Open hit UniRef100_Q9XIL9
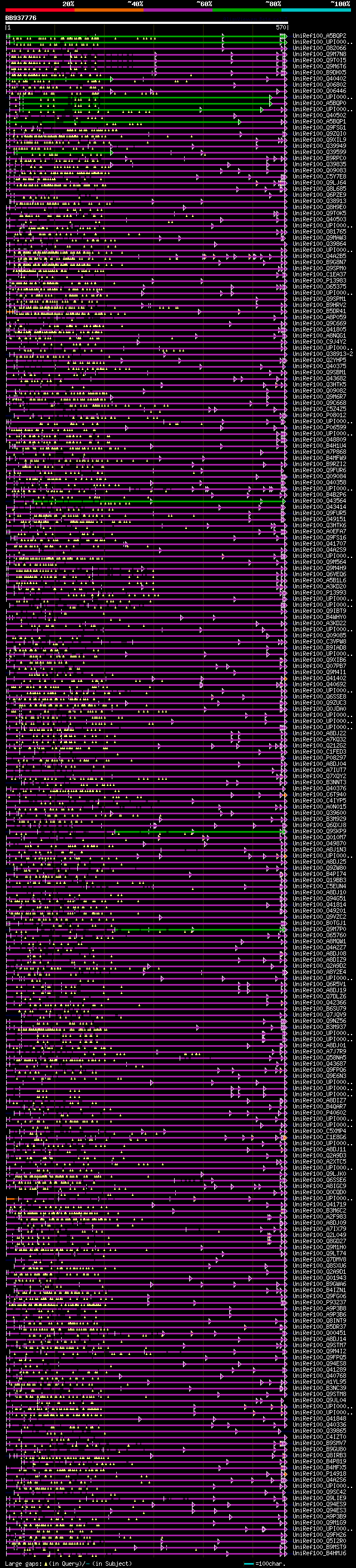This screenshot has height=1568, width=356. (319, 140)
